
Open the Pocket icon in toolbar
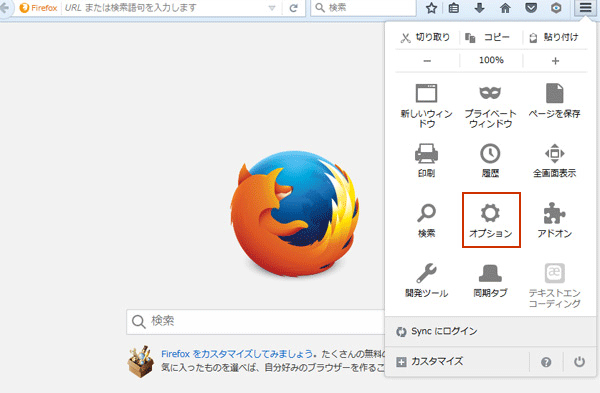click(531, 8)
